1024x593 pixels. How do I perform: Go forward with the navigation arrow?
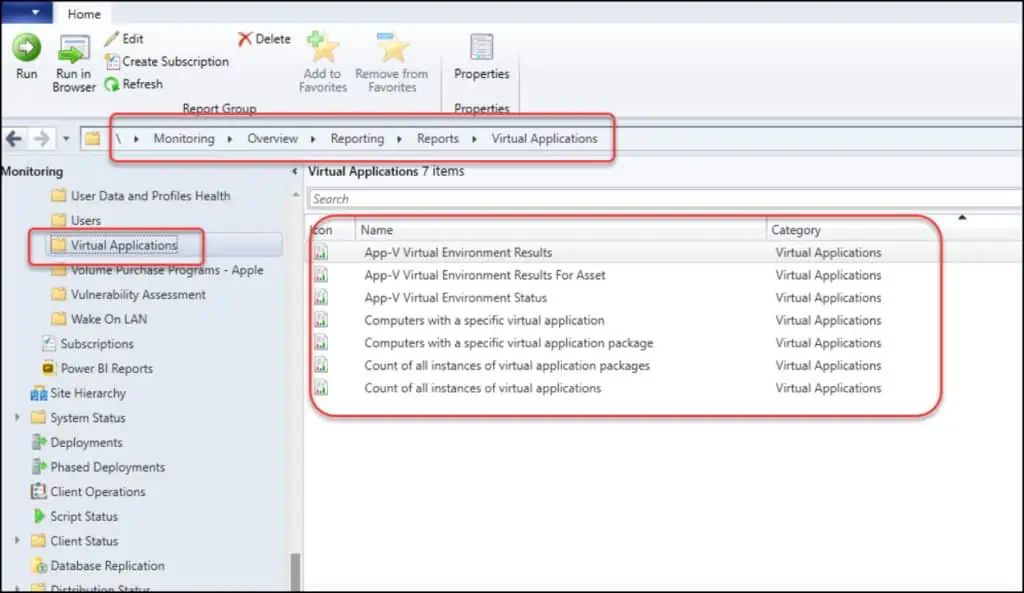point(41,138)
